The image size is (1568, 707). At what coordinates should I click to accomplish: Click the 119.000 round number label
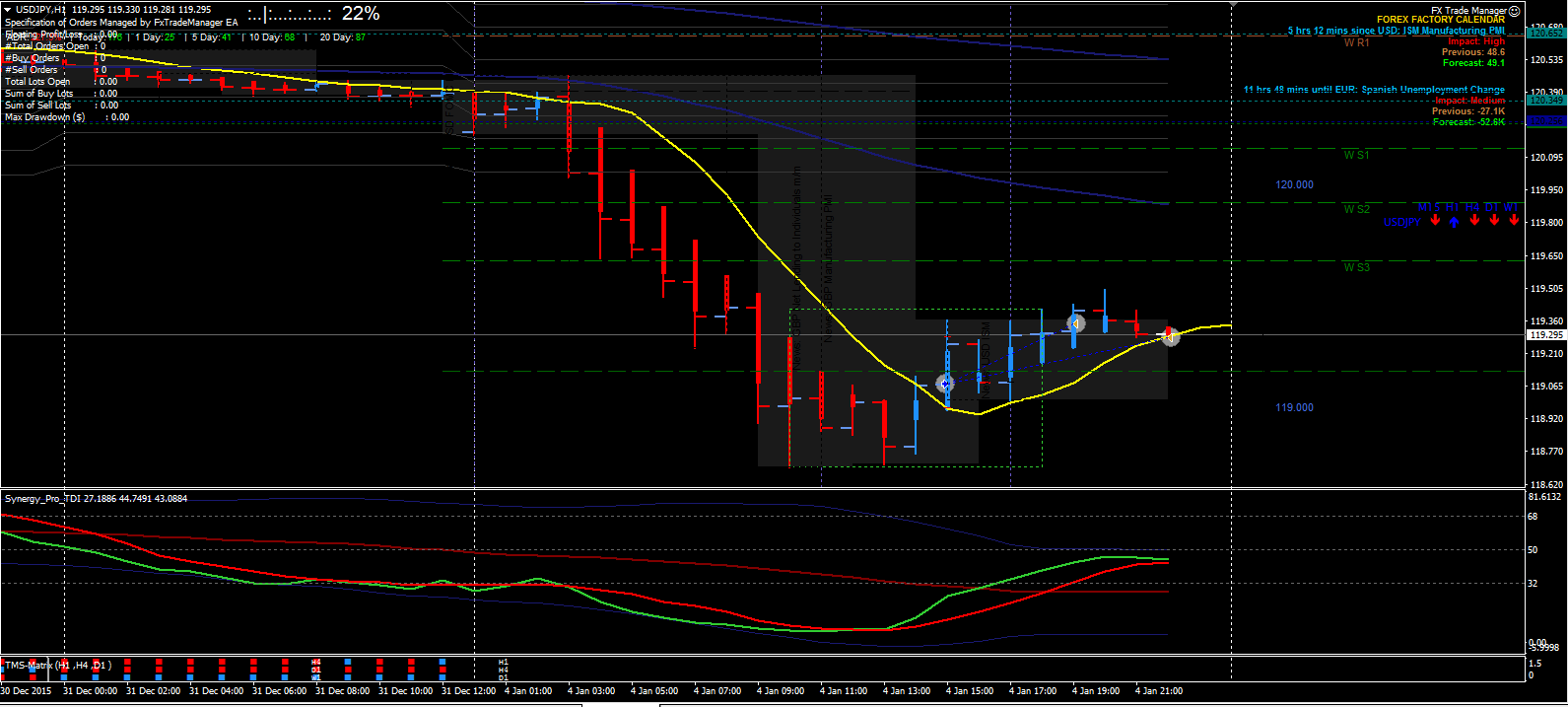coord(1294,408)
